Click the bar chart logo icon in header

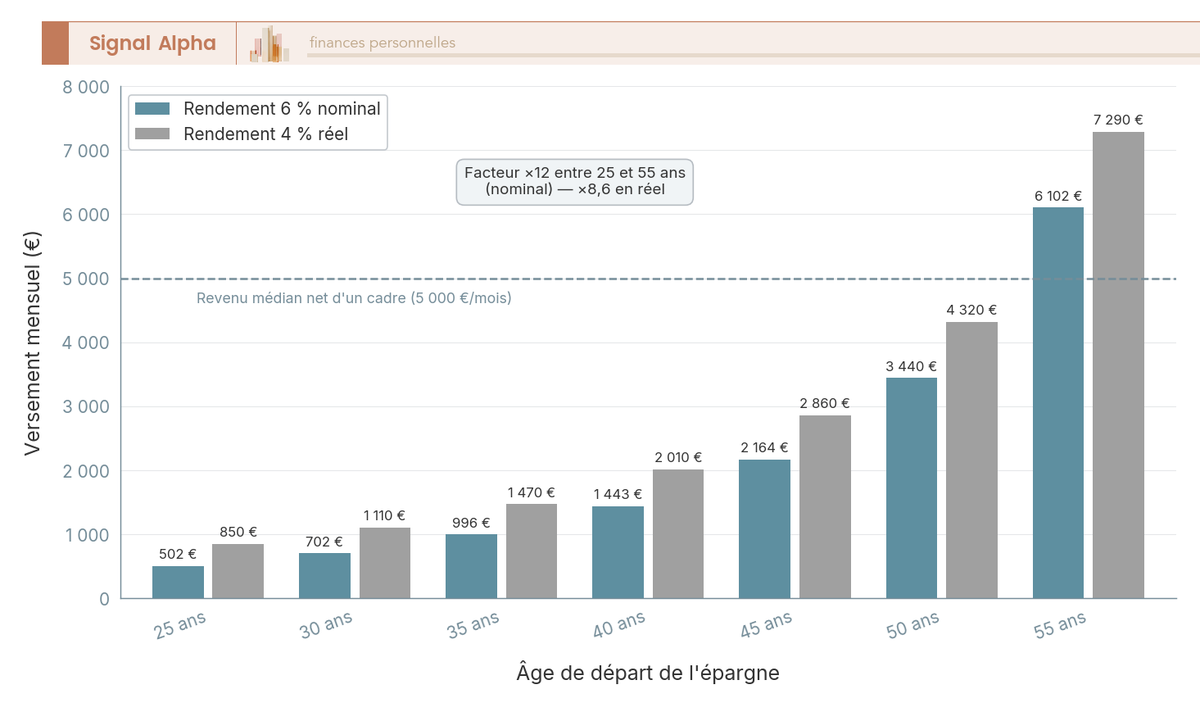coord(270,44)
